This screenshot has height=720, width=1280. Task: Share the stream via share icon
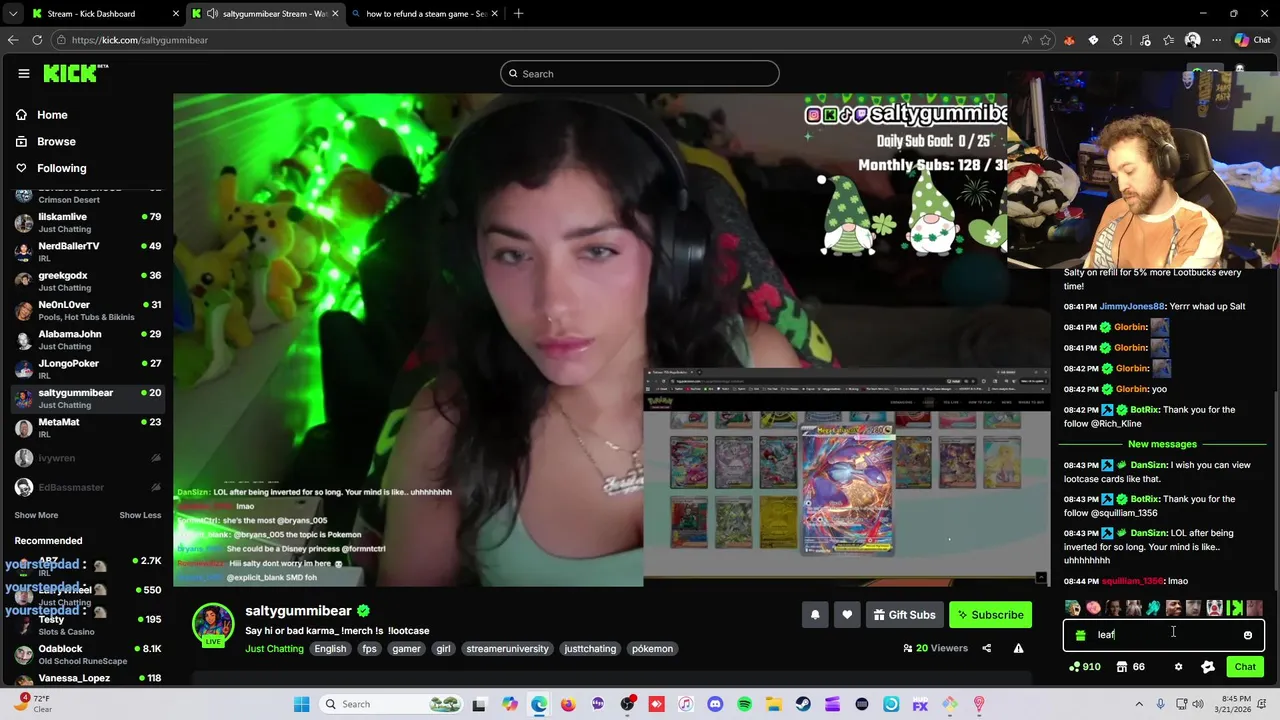coord(986,648)
